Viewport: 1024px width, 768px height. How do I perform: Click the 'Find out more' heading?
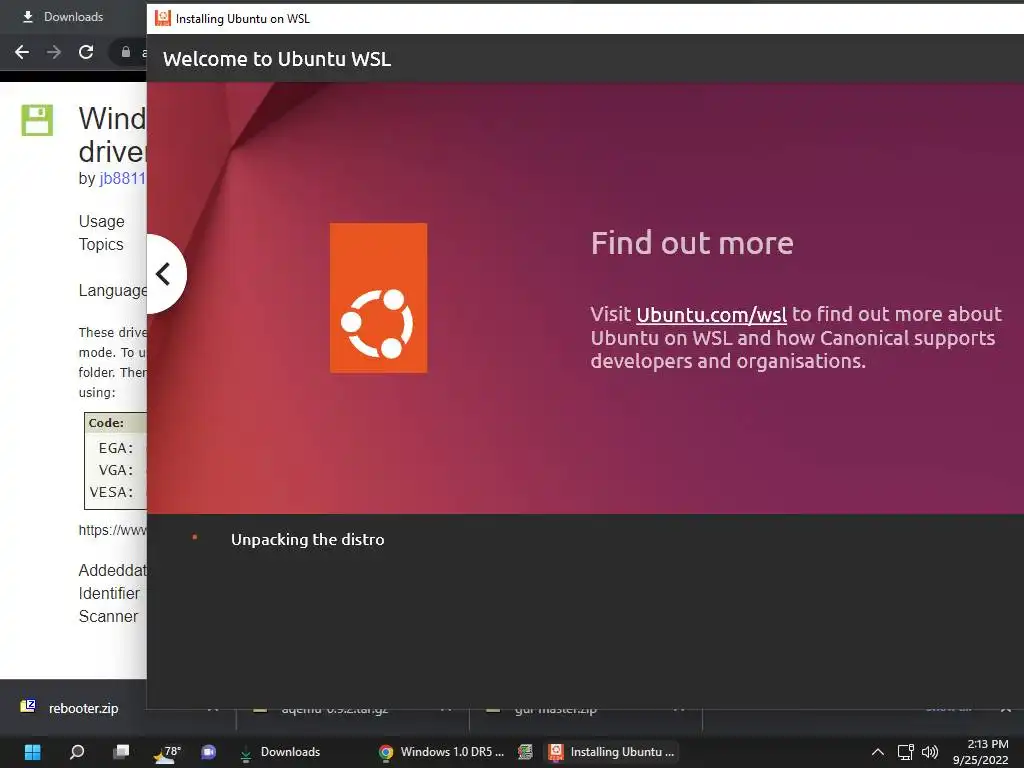(x=692, y=243)
